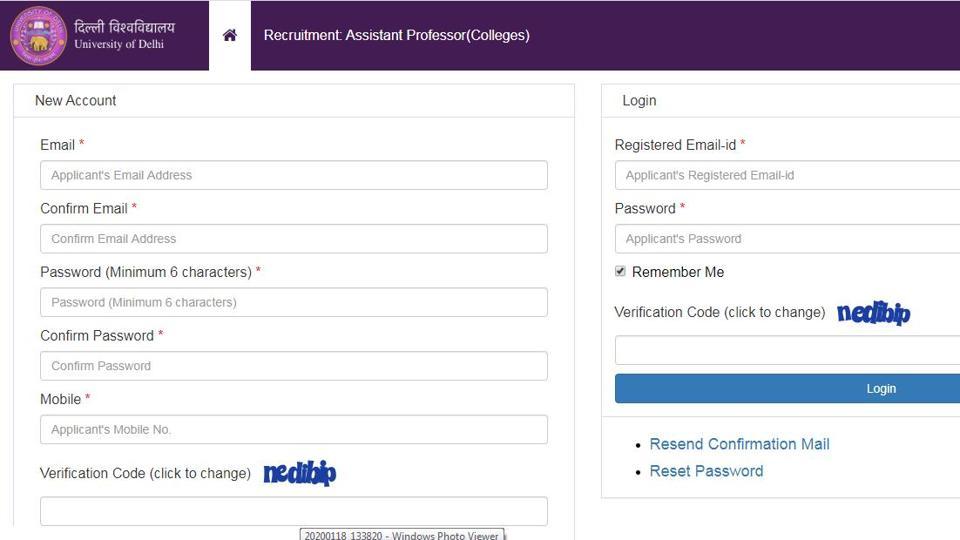960x540 pixels.
Task: Focus the Applicant's Email Address field
Action: tap(294, 175)
